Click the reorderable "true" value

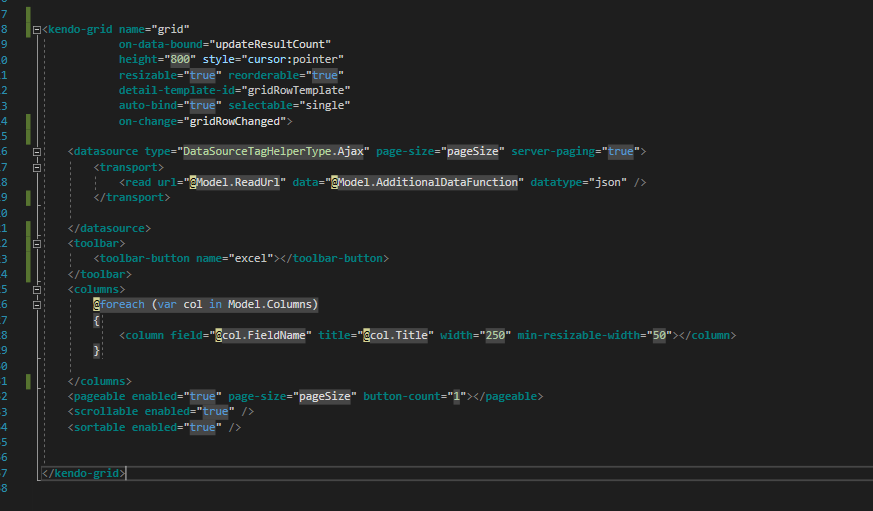[325, 75]
